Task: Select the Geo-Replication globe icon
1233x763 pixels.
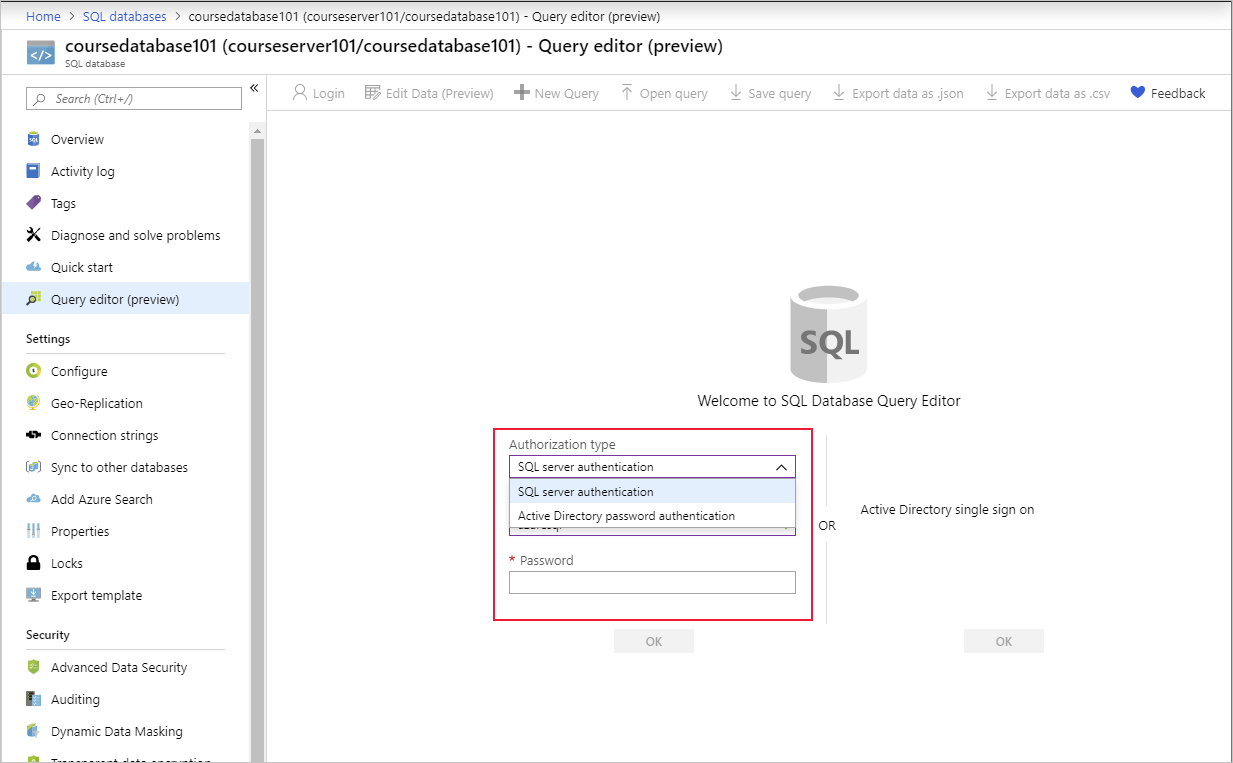Action: [35, 403]
